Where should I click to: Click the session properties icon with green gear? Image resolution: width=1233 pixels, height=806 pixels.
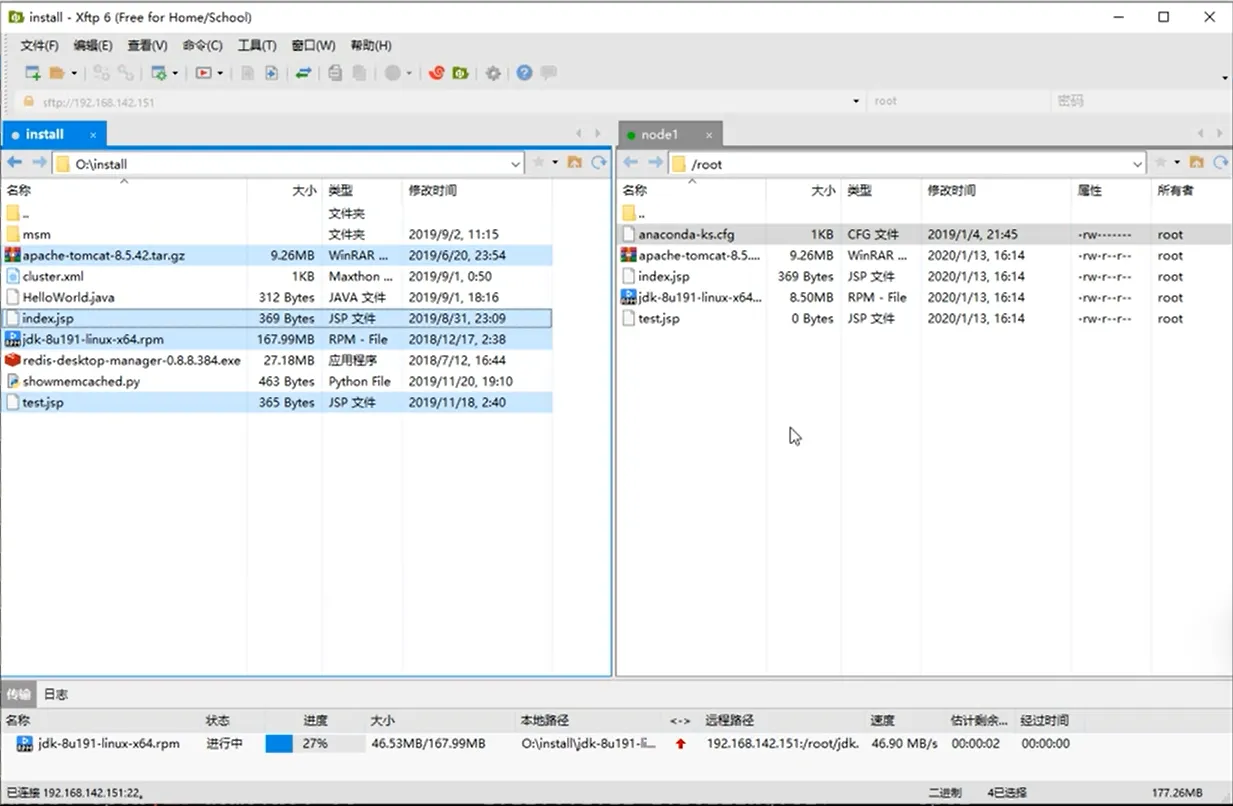[x=158, y=73]
